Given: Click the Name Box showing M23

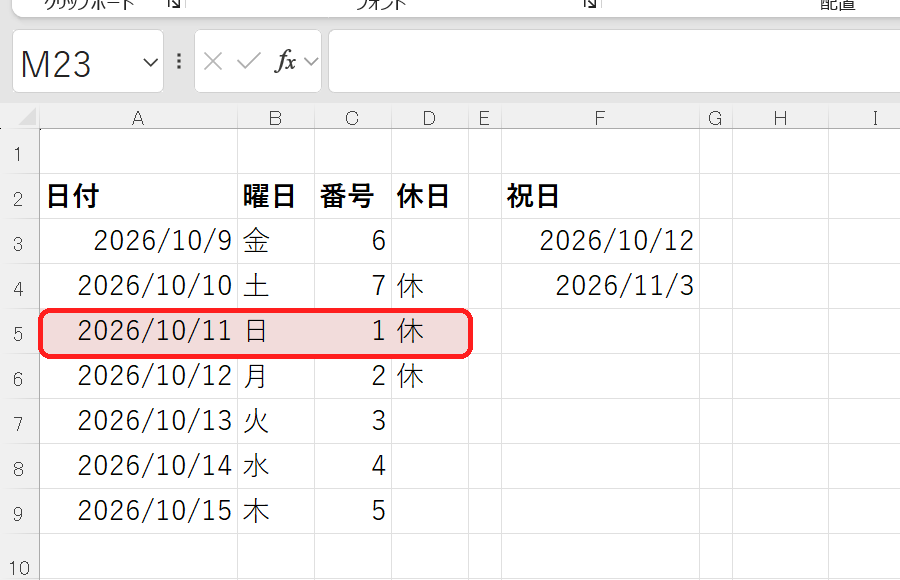Looking at the screenshot, I should click(88, 61).
